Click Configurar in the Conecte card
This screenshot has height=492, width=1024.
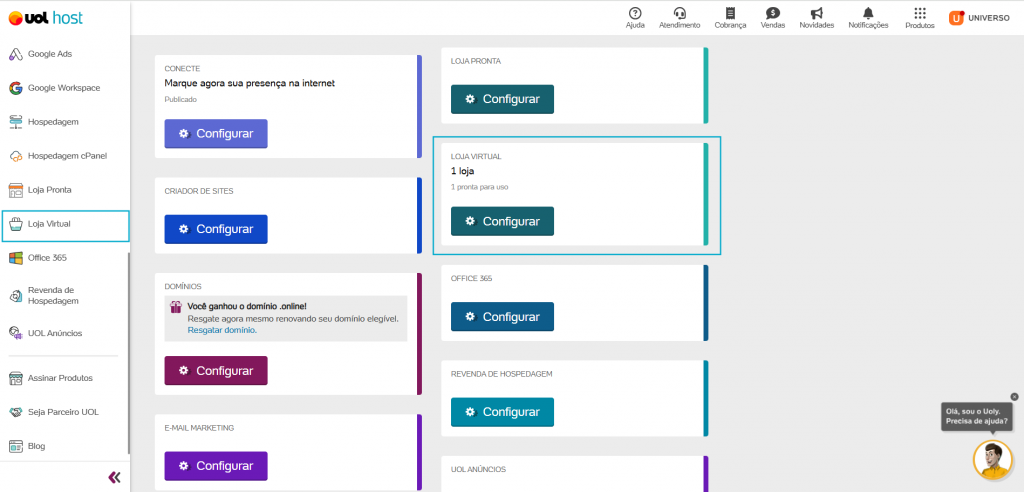[216, 133]
